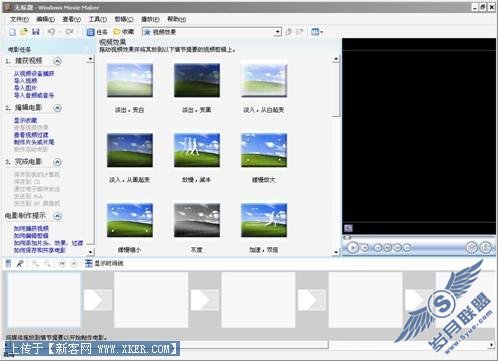Open the Views dropdown toolbar button
This screenshot has width=498, height=361.
point(317,32)
